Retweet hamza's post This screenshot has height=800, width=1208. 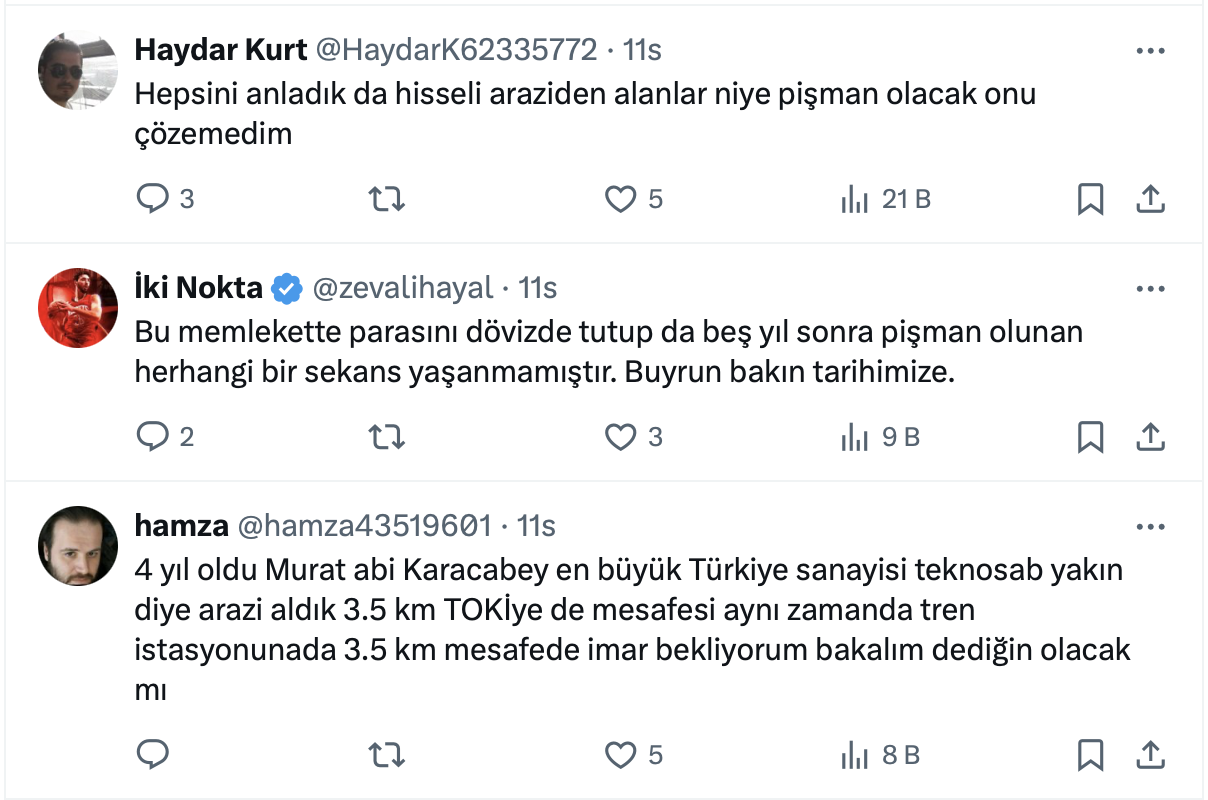pos(387,755)
